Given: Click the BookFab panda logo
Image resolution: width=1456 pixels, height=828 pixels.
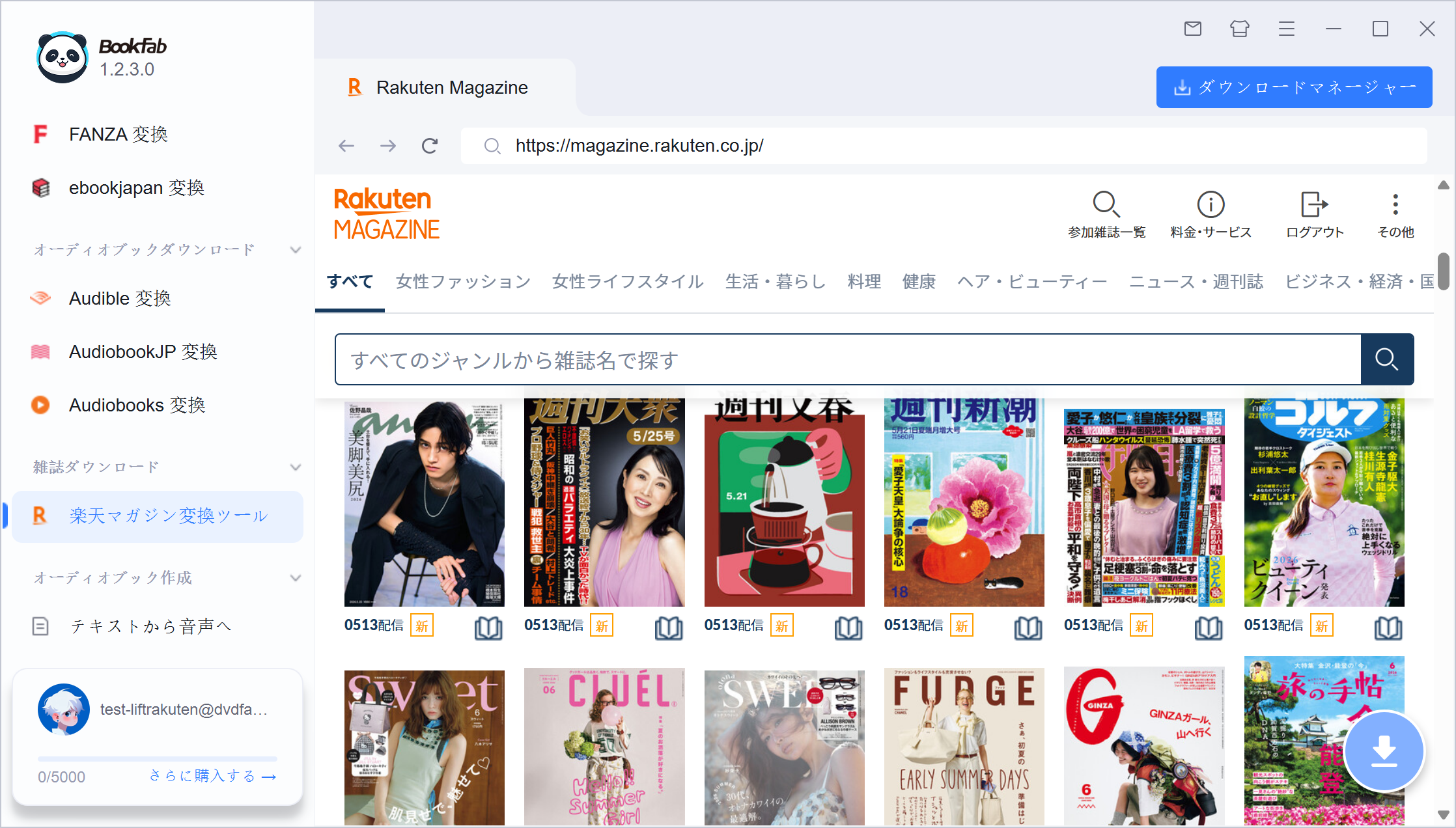Looking at the screenshot, I should 62,57.
